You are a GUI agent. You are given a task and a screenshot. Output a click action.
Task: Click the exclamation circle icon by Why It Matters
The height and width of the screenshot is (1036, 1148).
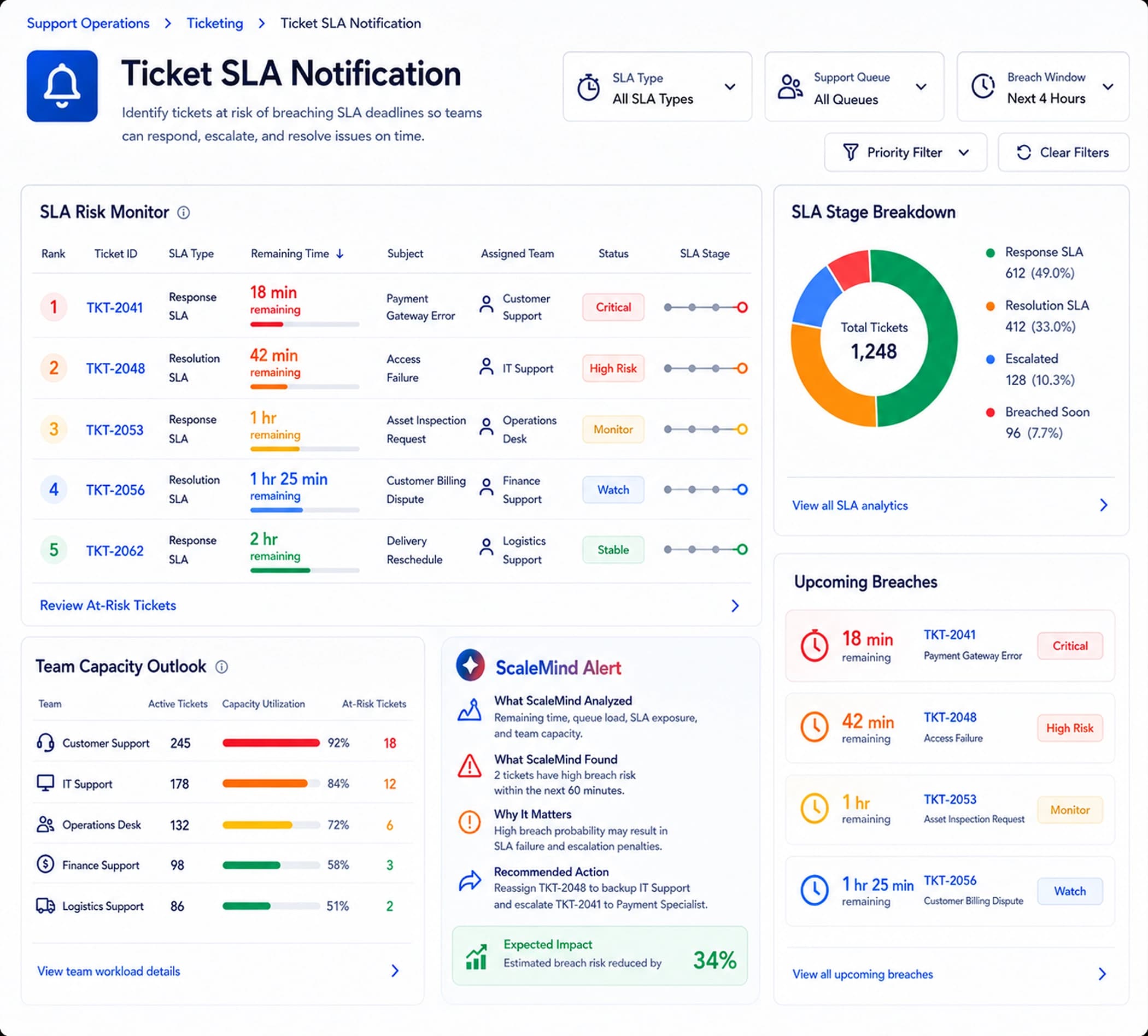470,822
